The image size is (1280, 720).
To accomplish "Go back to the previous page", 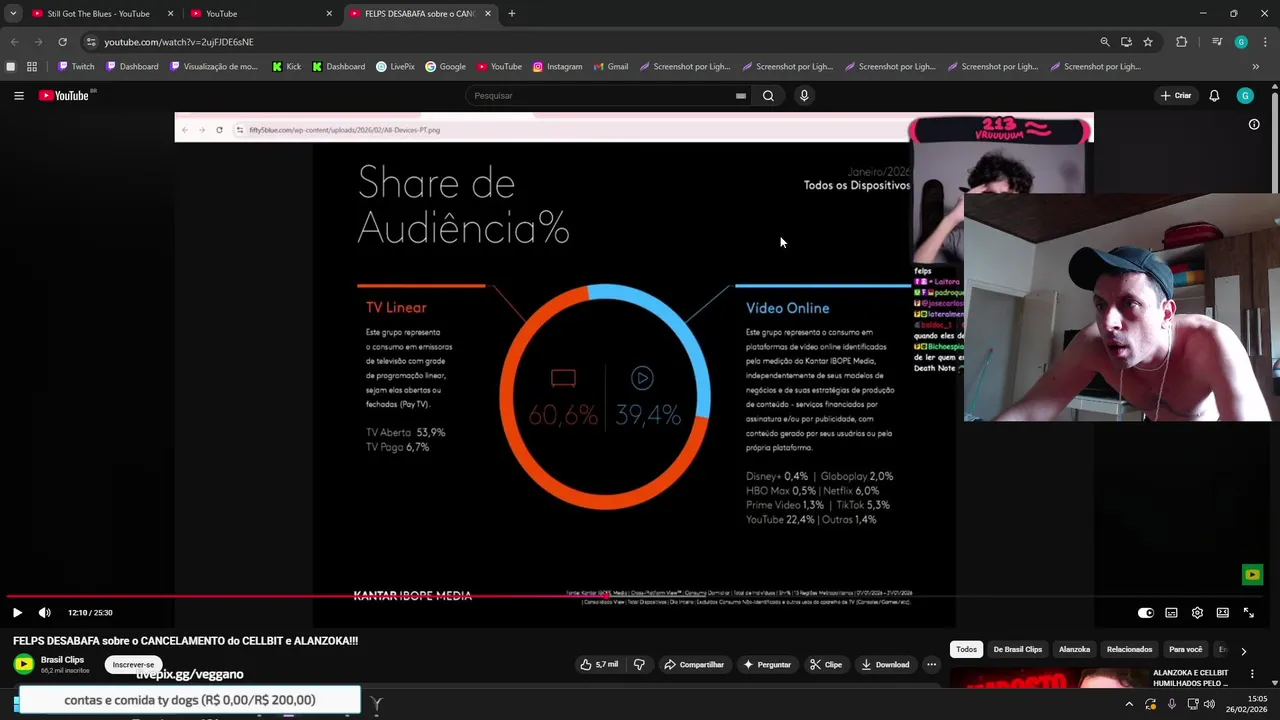I will click(14, 42).
